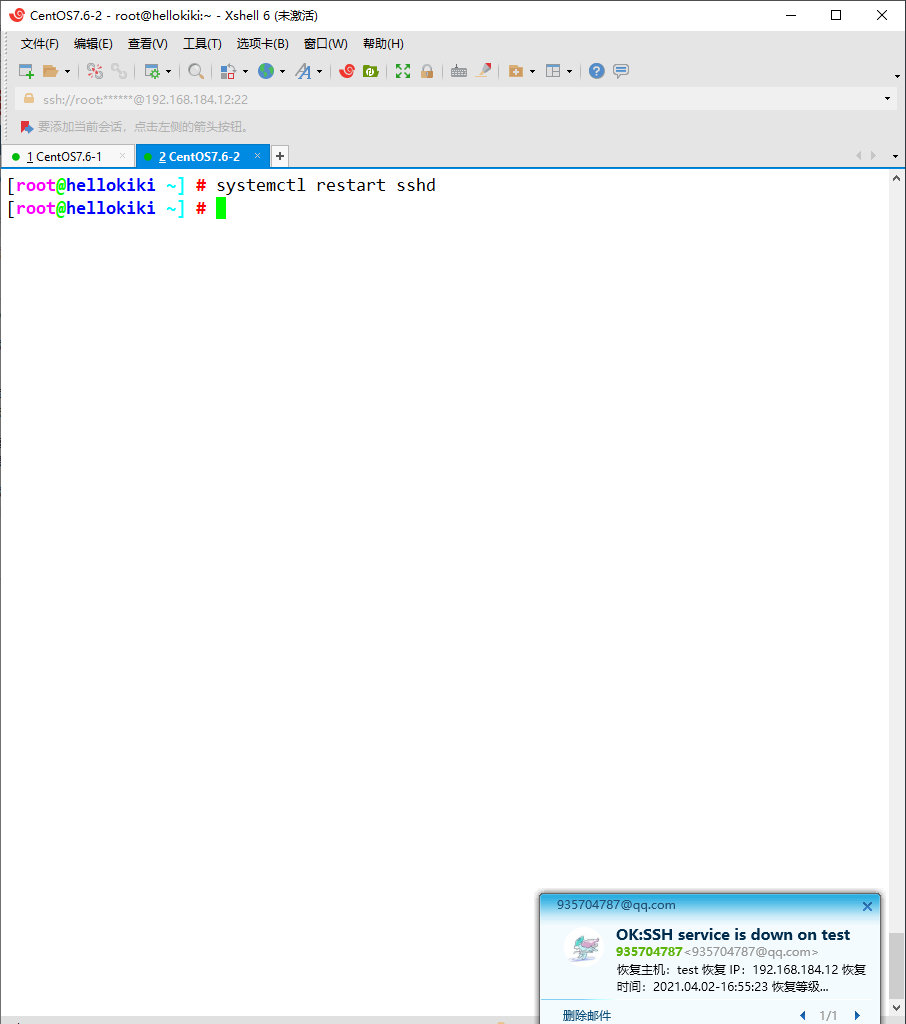
Task: Click the keyboard mapping icon
Action: (459, 71)
